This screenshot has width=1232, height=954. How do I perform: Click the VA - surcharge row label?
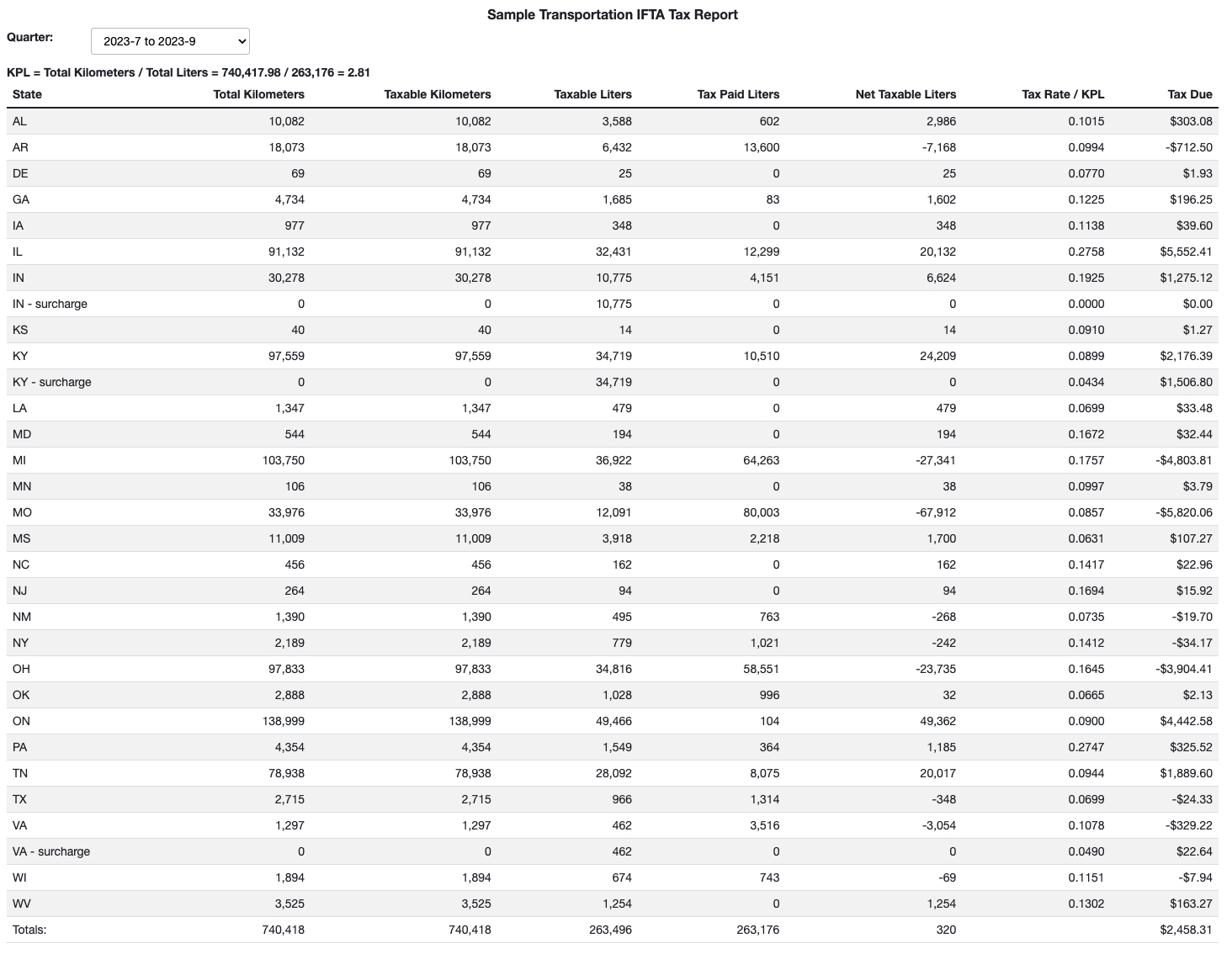[51, 851]
